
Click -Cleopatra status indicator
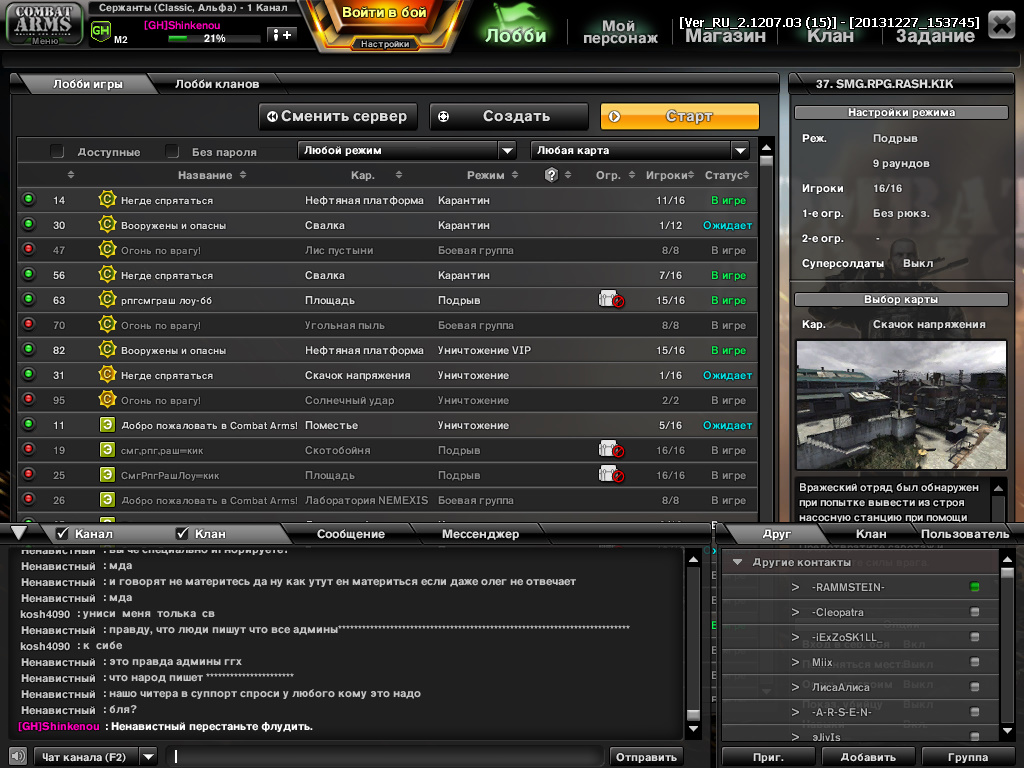(974, 612)
